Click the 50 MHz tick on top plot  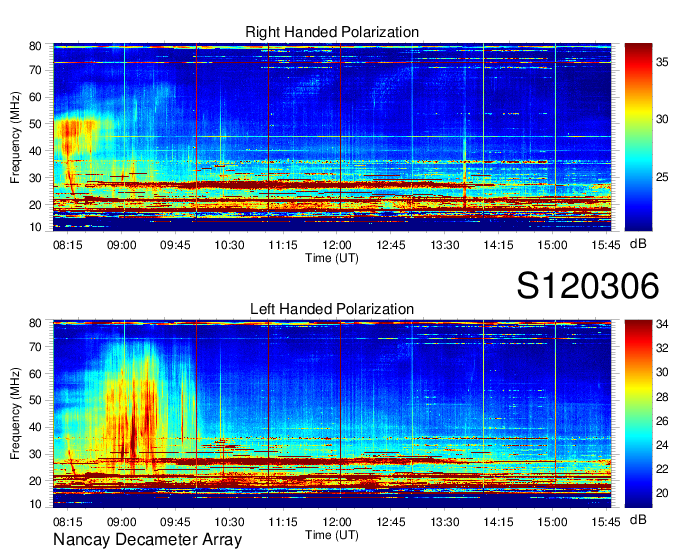(x=35, y=124)
